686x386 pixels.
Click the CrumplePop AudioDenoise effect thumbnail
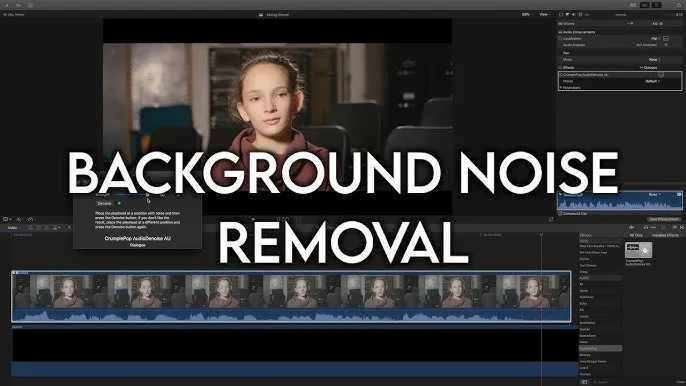click(x=638, y=250)
